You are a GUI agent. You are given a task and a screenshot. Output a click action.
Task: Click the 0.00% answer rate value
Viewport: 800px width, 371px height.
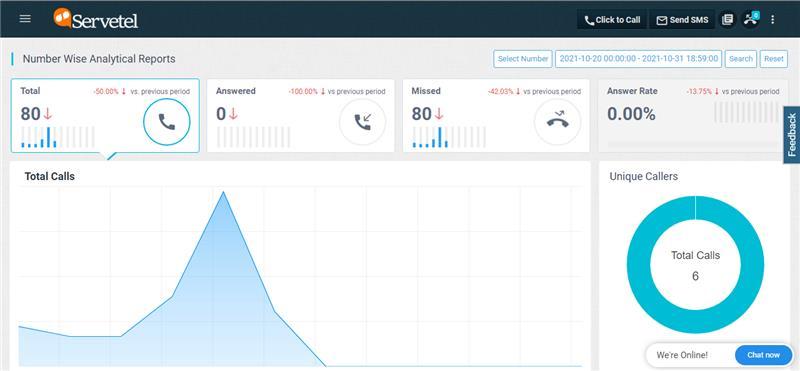[x=631, y=114]
